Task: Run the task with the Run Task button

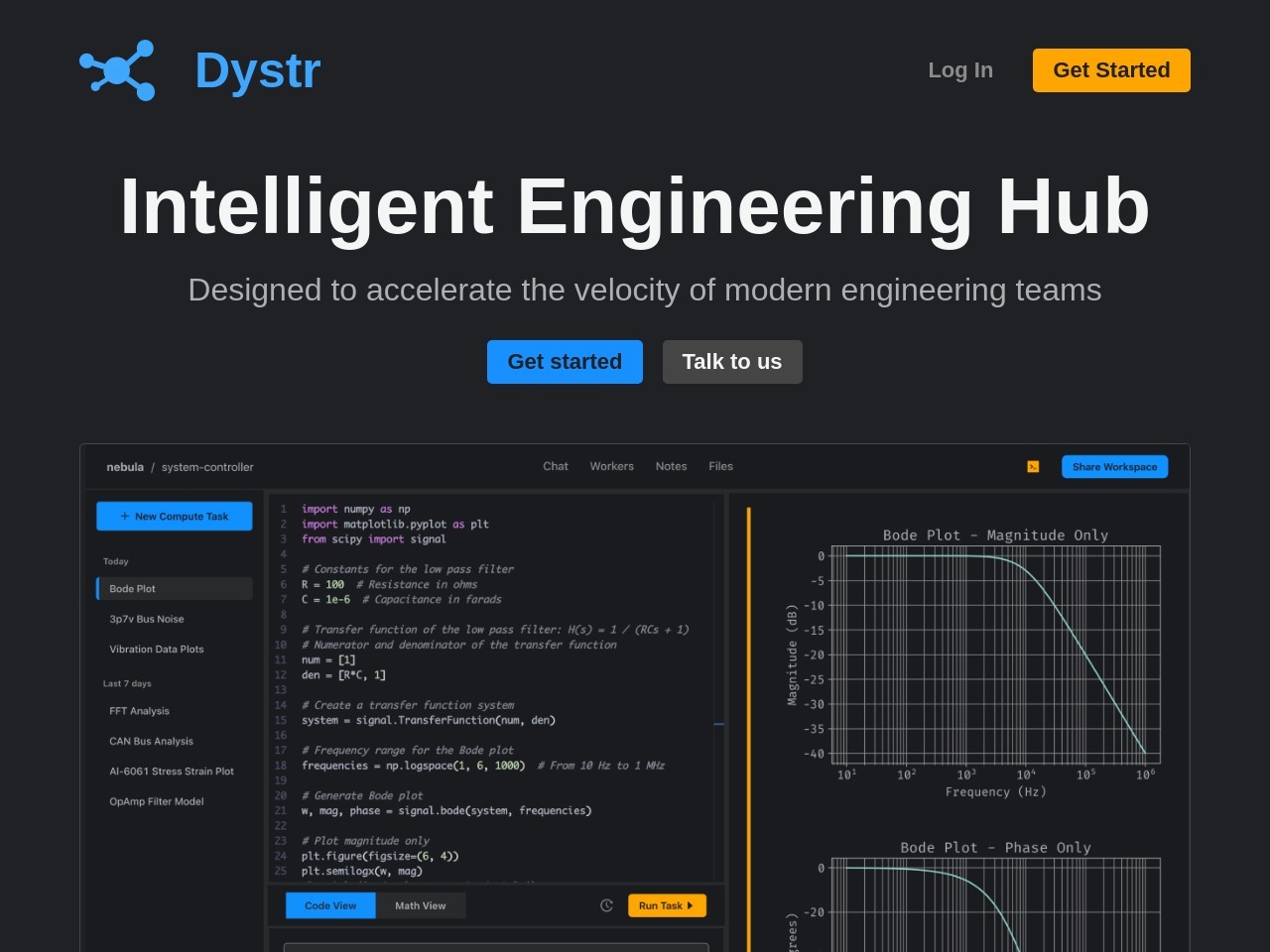Action: click(x=667, y=905)
